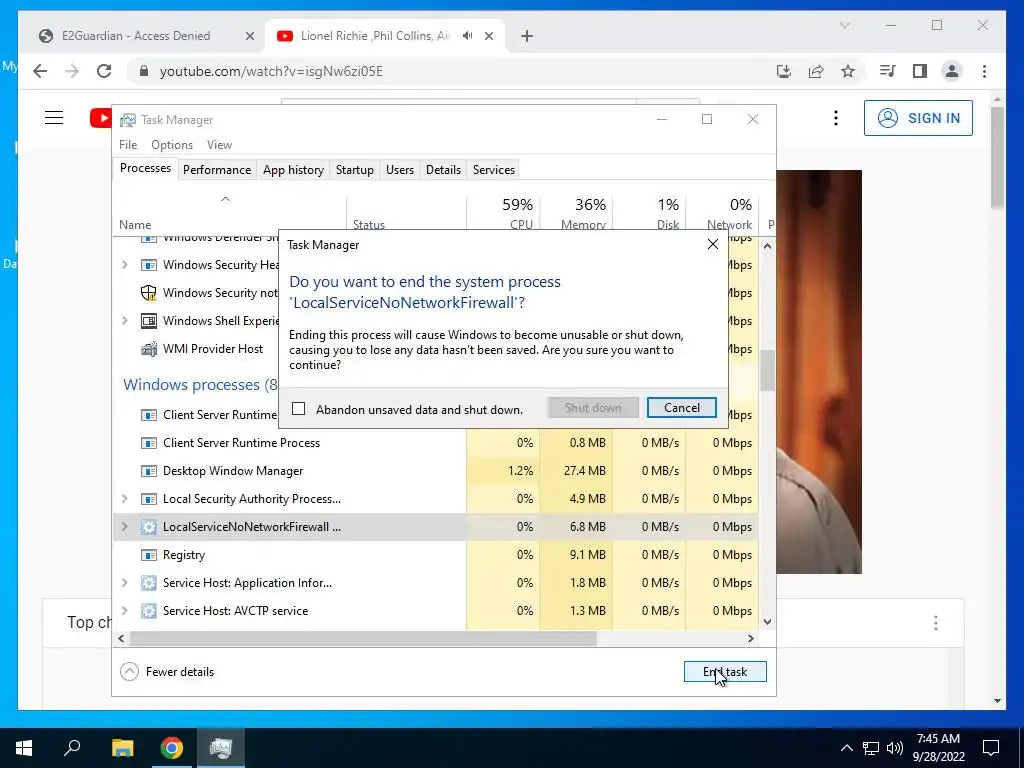
Task: Close the E2Guardian browser tab
Action: click(x=249, y=37)
